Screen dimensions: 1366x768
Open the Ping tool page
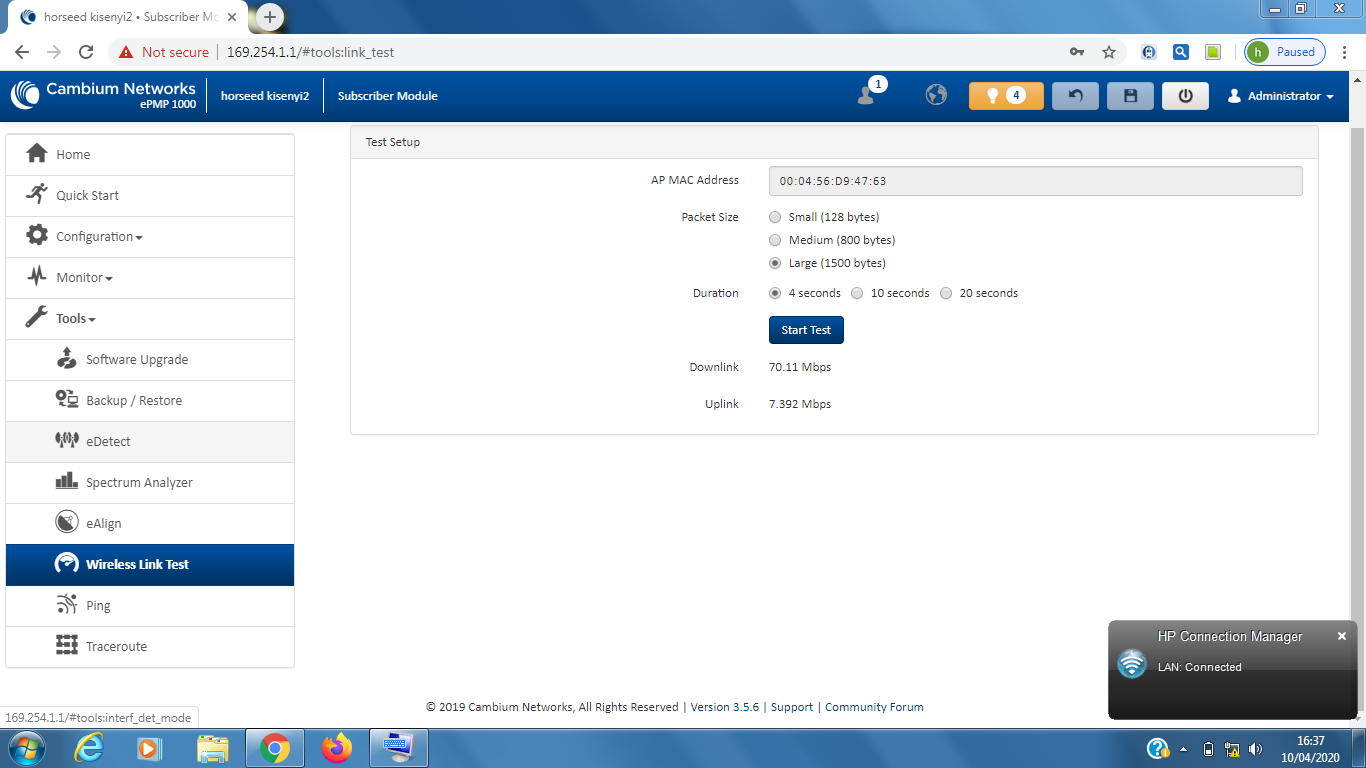[98, 606]
